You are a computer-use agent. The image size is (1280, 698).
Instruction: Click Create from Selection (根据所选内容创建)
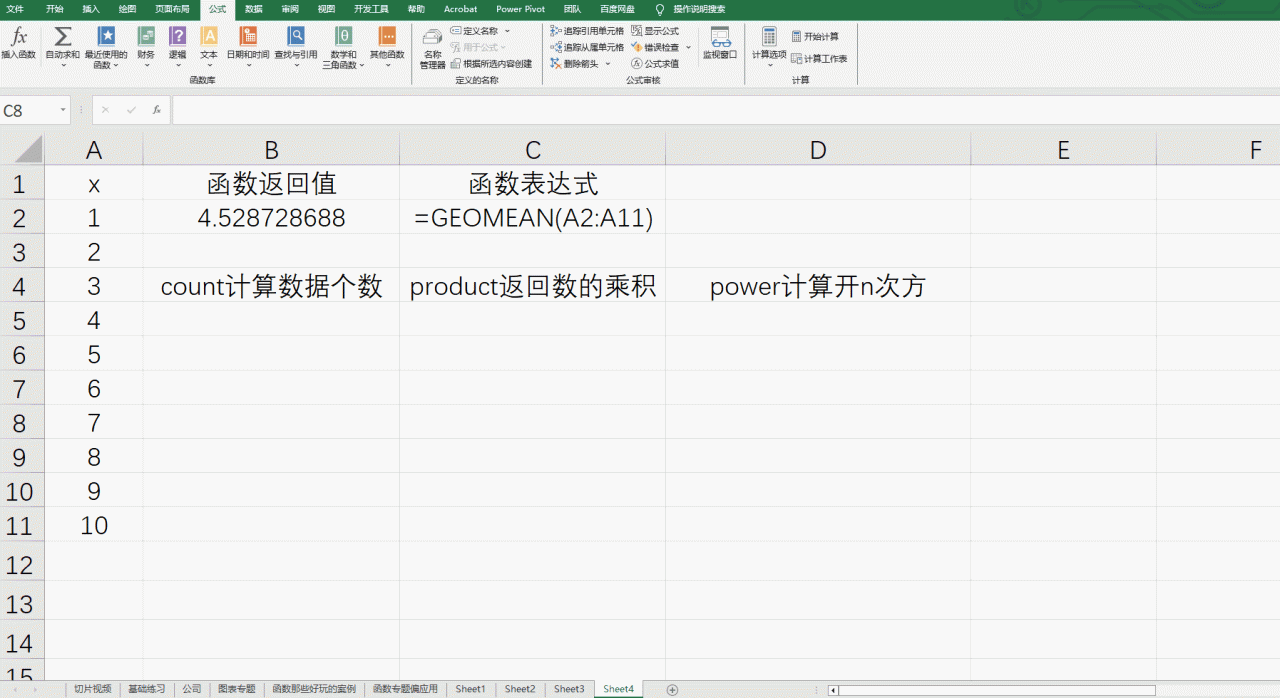[x=491, y=63]
